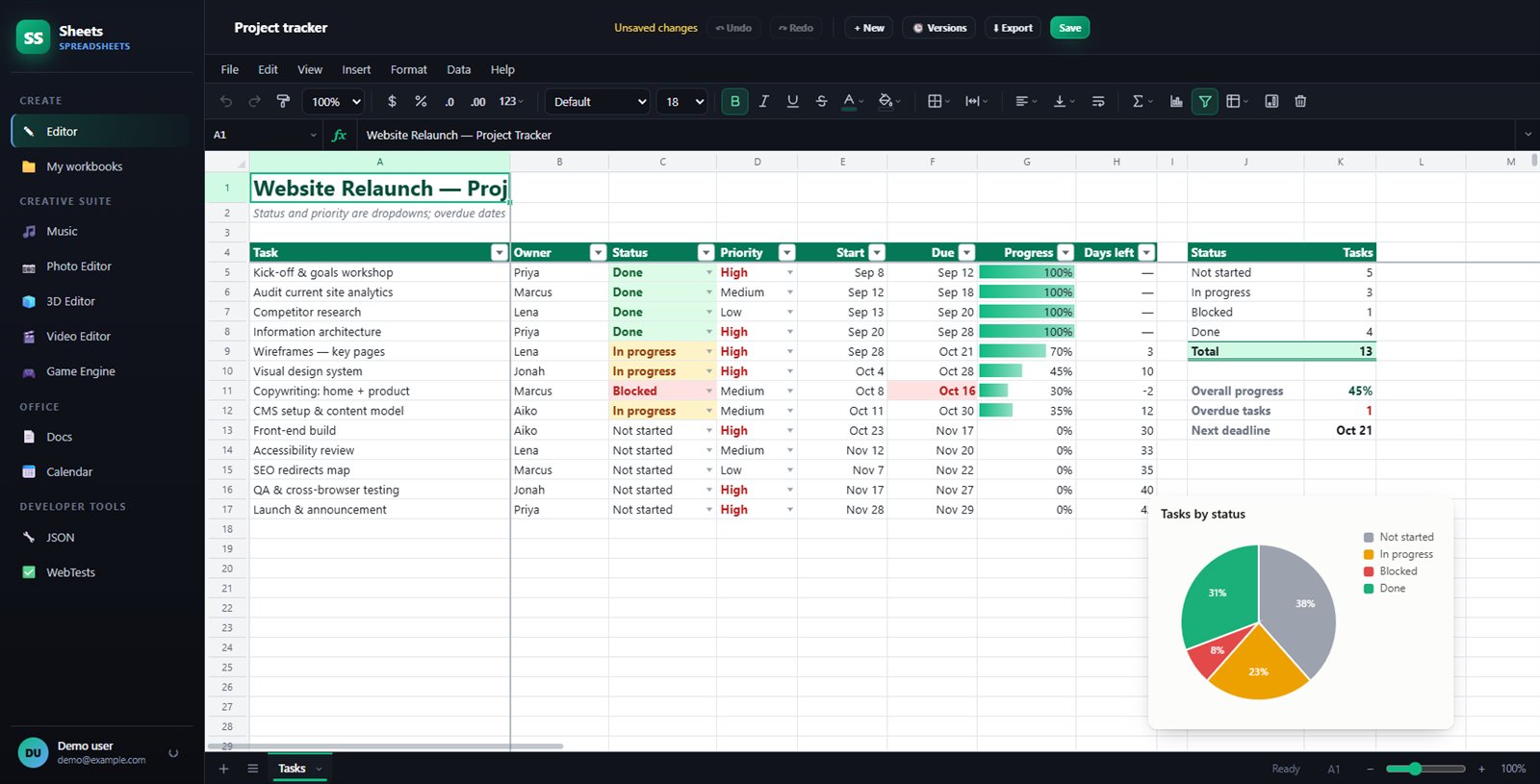
Task: Open the Versions button
Action: click(x=939, y=28)
